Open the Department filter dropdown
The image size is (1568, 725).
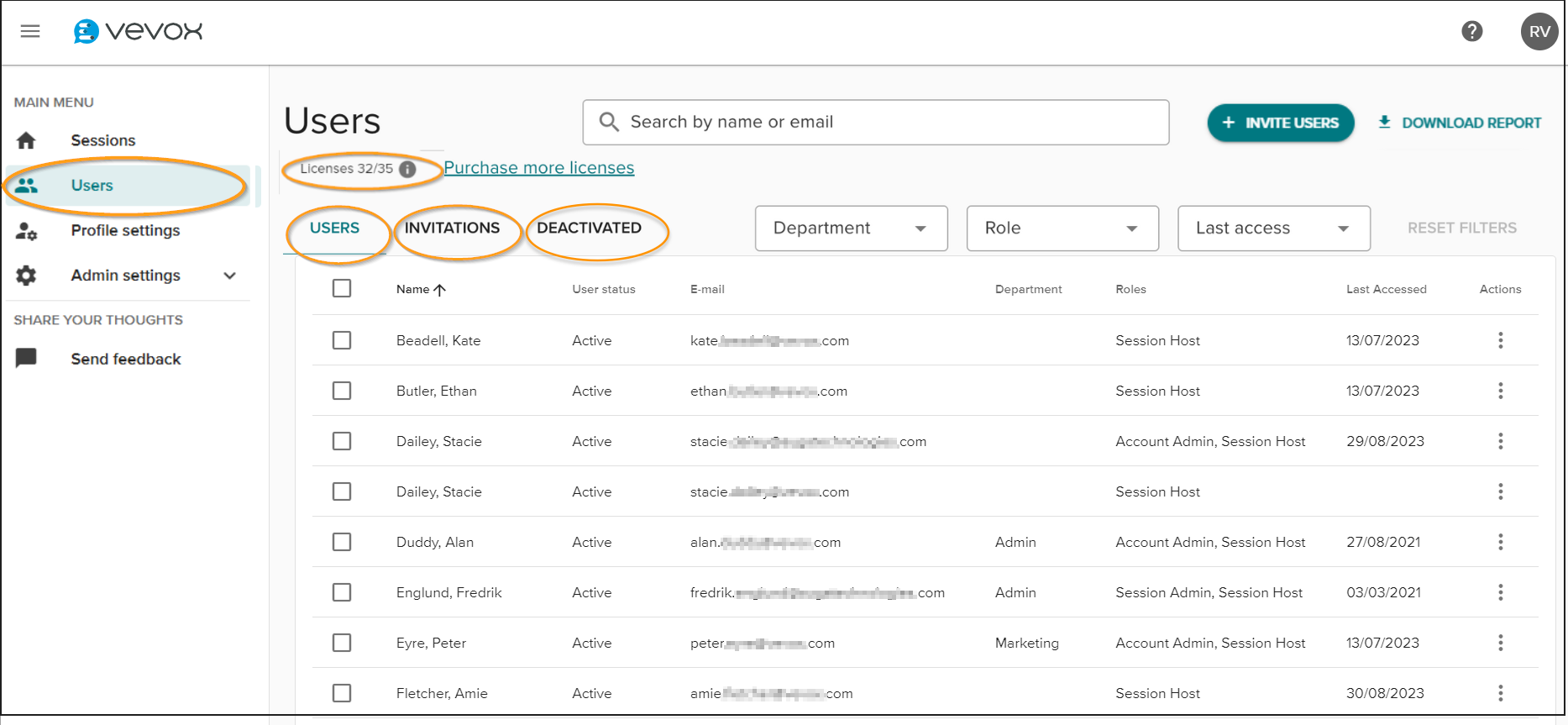click(851, 229)
